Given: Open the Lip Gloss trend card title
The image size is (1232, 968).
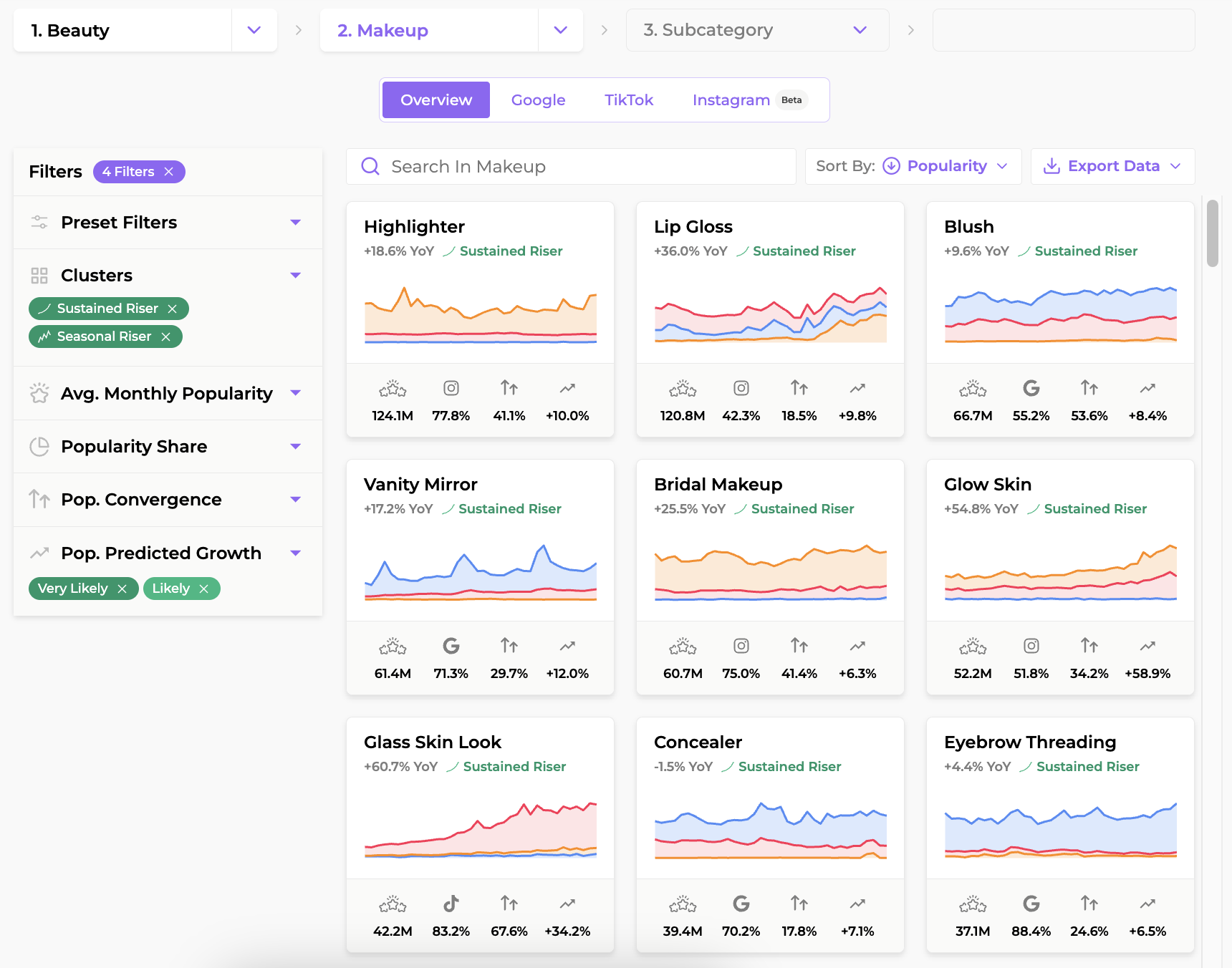Looking at the screenshot, I should pyautogui.click(x=693, y=227).
